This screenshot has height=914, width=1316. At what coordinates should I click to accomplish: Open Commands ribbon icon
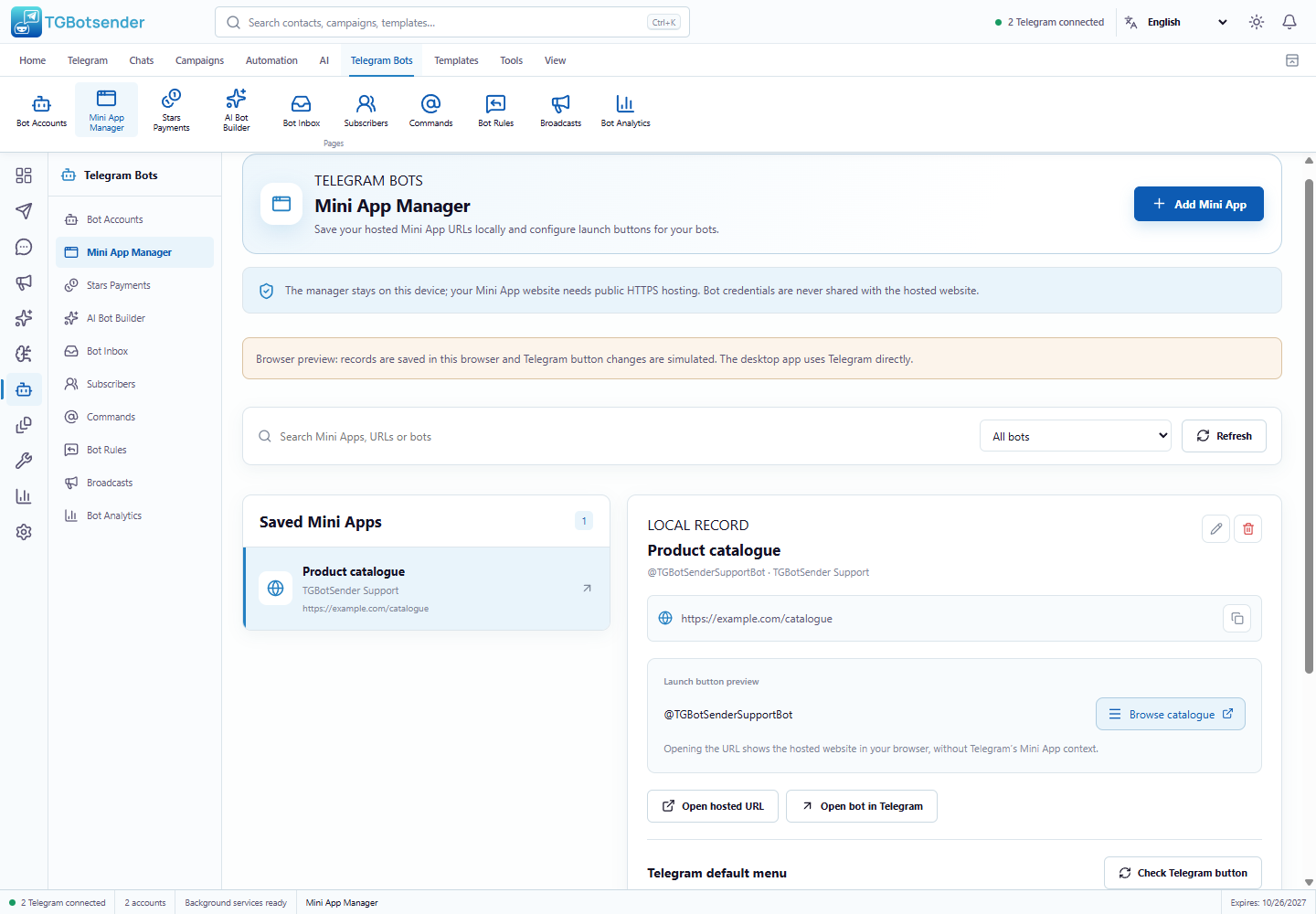click(x=431, y=111)
